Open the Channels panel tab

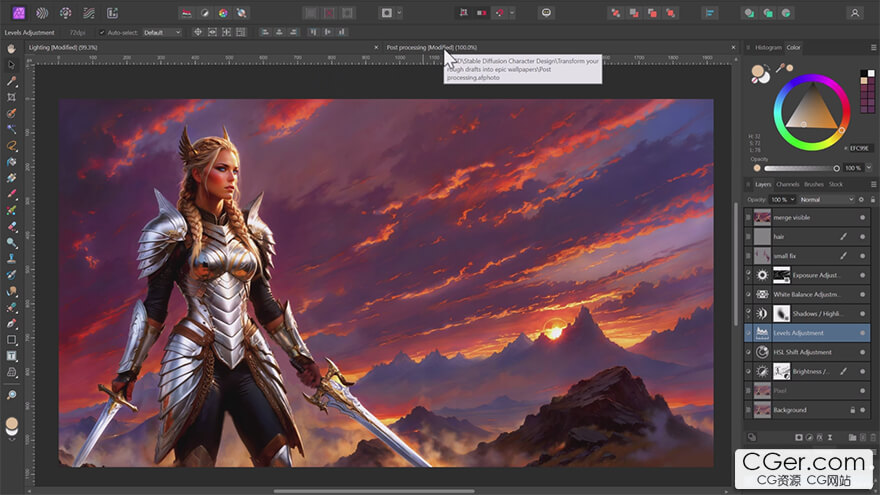click(x=787, y=185)
